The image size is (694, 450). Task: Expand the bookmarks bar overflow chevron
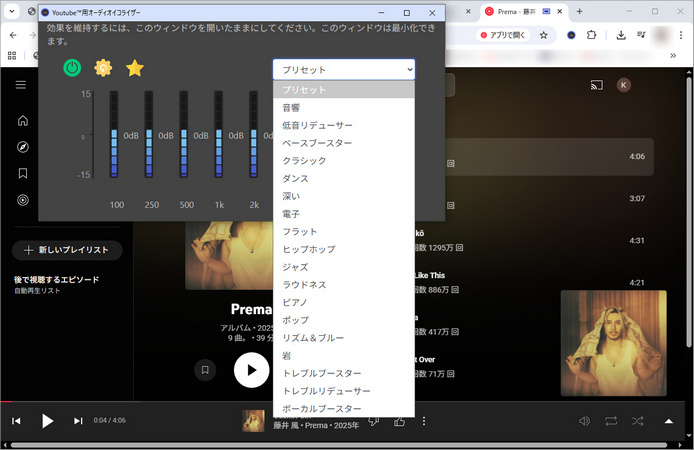673,56
